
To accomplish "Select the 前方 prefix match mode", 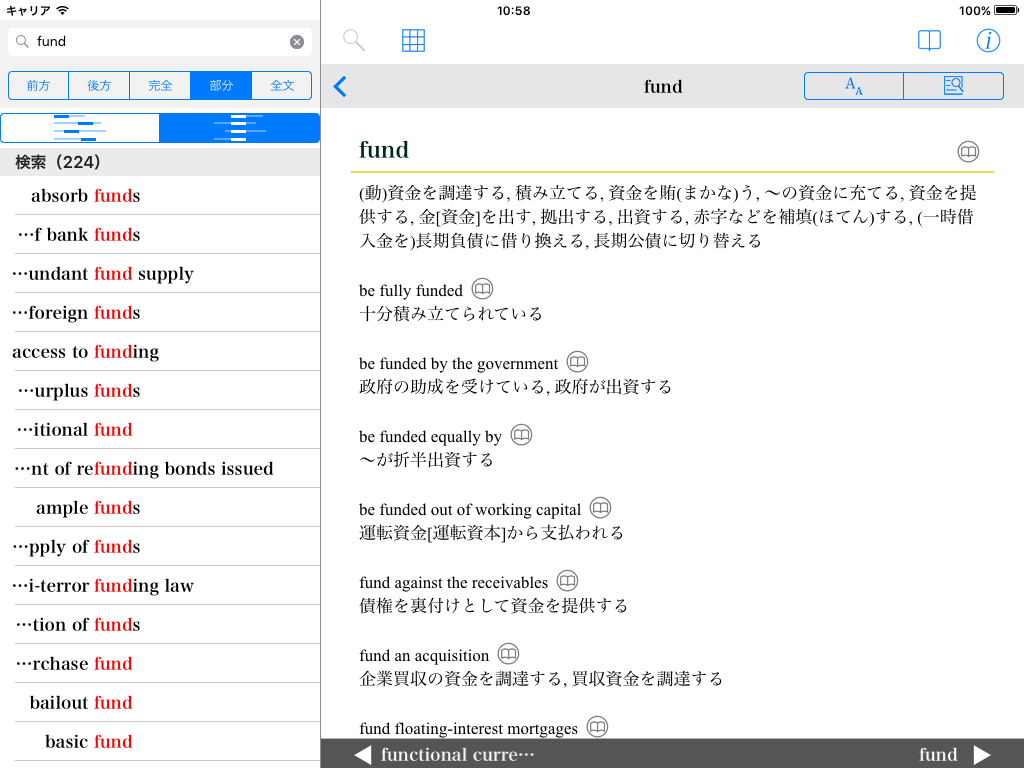I will pyautogui.click(x=39, y=86).
